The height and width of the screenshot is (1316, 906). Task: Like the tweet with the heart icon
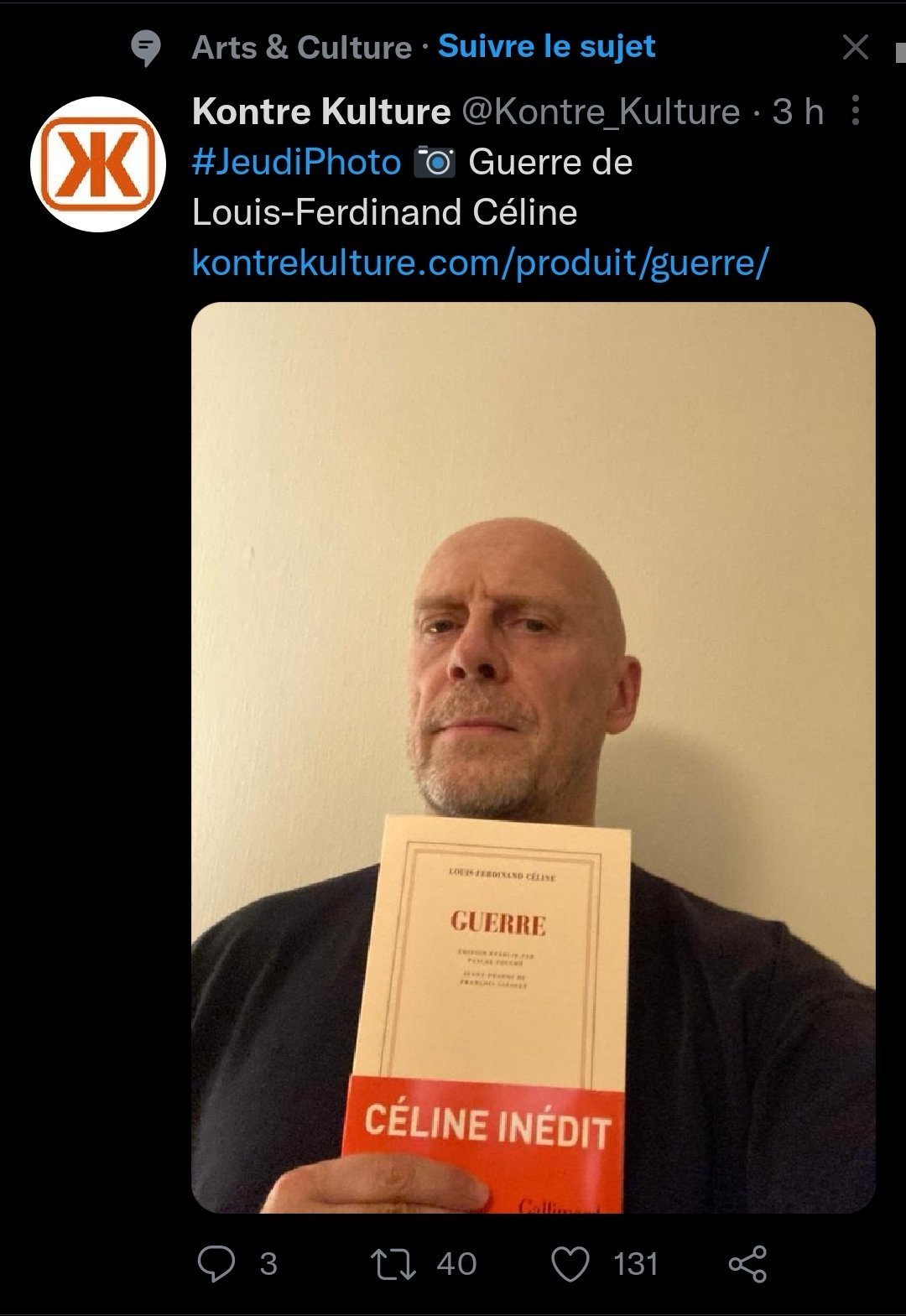click(570, 1263)
